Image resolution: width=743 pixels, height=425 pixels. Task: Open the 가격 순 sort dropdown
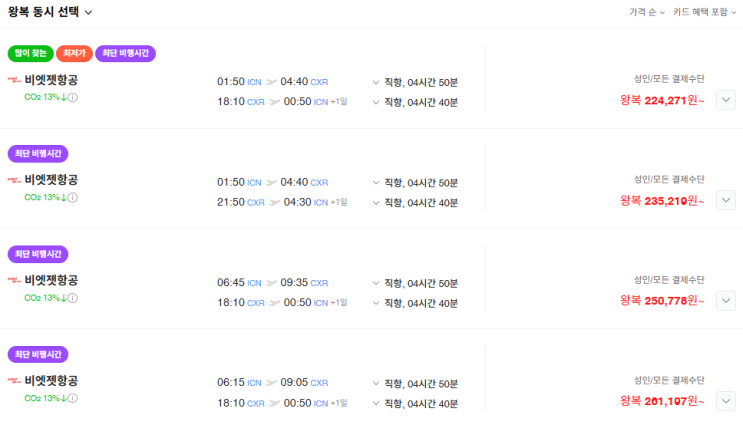[645, 12]
